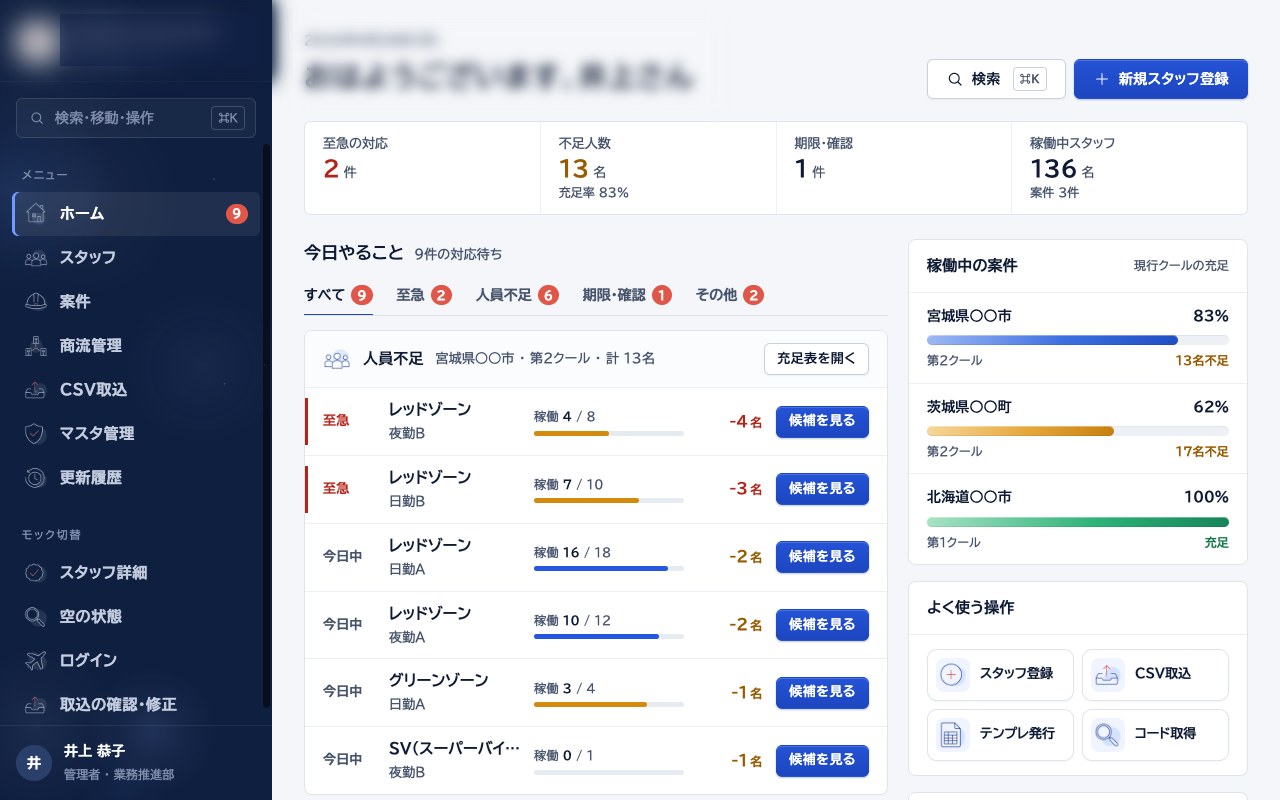Click the 至急の対応 2件 summary card
The width and height of the screenshot is (1280, 800).
[x=422, y=168]
